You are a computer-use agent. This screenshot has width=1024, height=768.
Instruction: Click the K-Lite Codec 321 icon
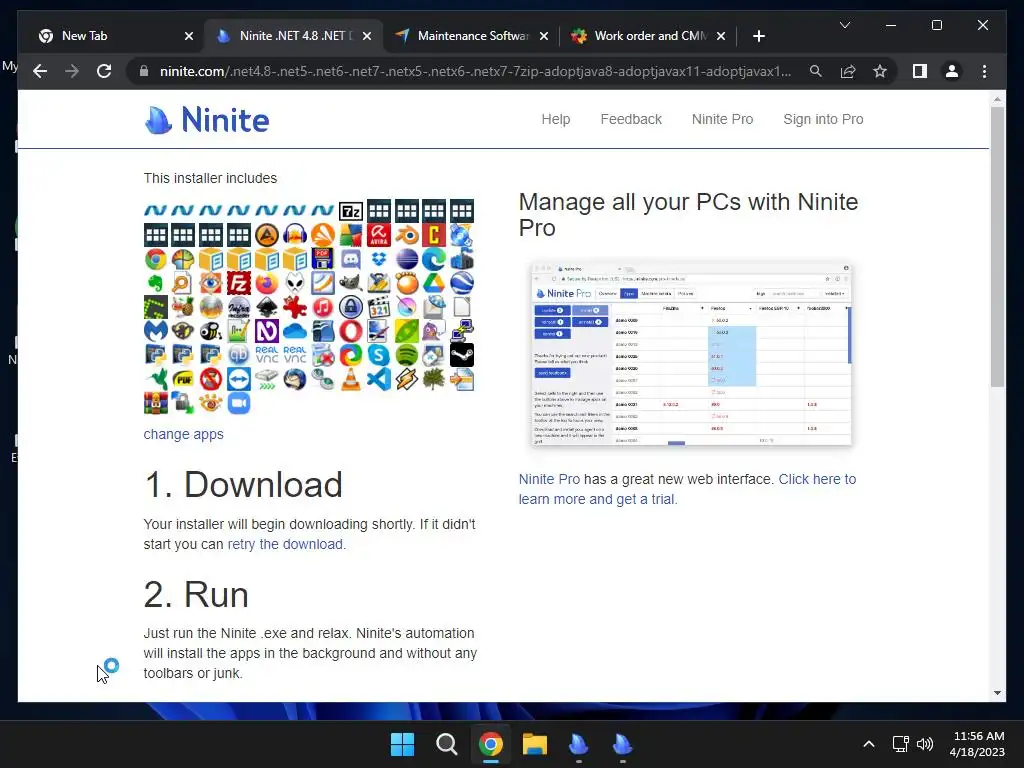[x=379, y=307]
